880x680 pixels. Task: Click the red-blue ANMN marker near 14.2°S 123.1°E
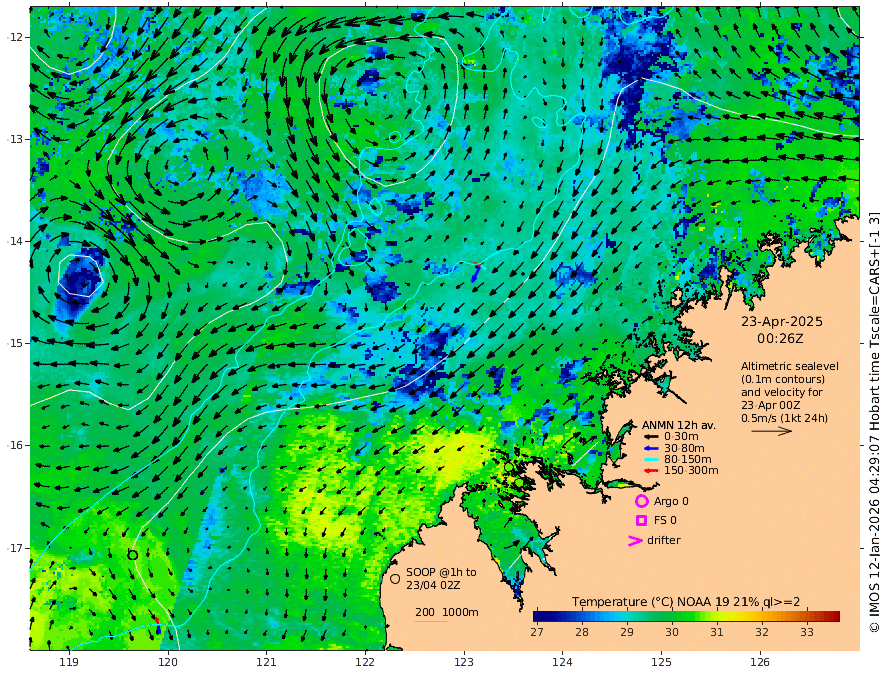tap(476, 271)
